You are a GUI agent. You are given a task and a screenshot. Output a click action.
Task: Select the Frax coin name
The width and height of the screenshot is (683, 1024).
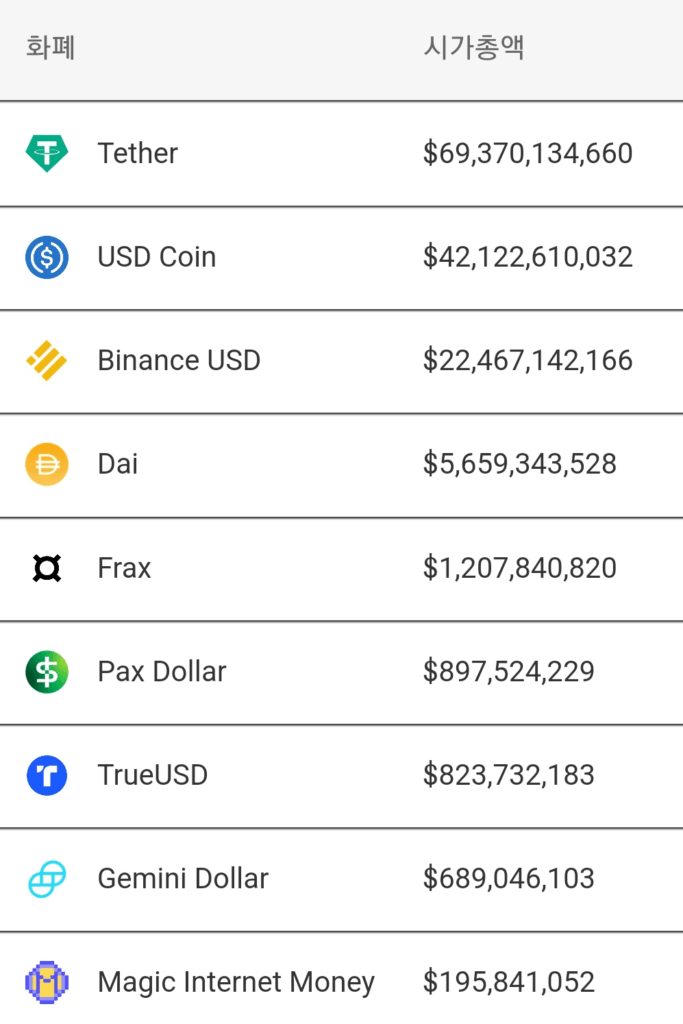point(124,568)
